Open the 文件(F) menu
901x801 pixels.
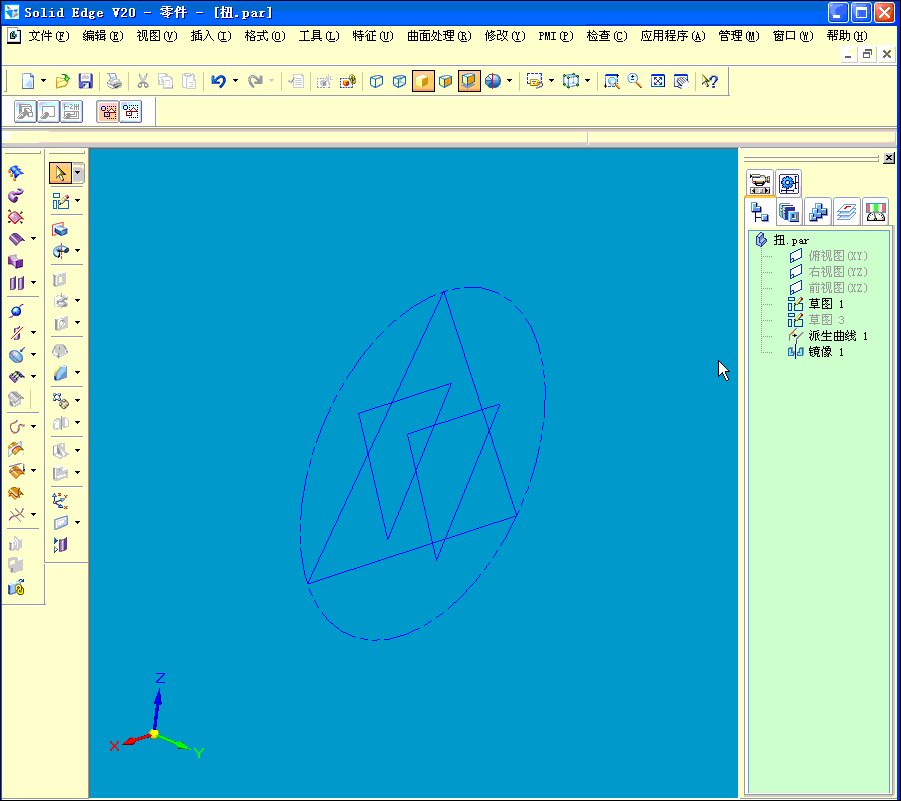click(49, 36)
